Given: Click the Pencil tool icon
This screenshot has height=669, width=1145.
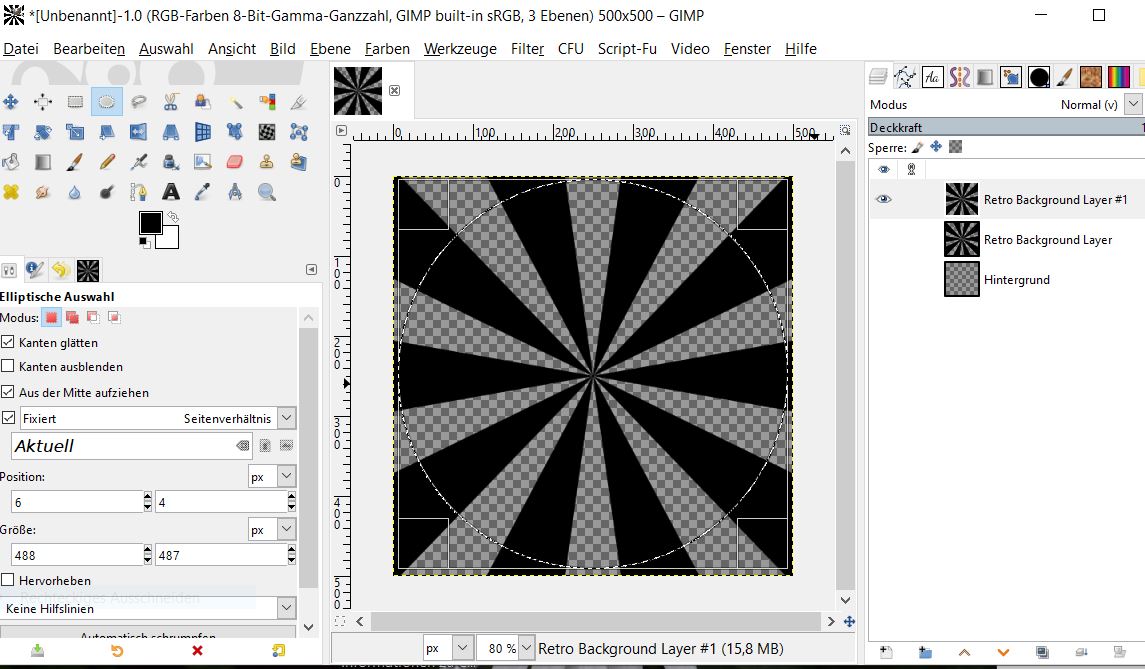Looking at the screenshot, I should [107, 162].
